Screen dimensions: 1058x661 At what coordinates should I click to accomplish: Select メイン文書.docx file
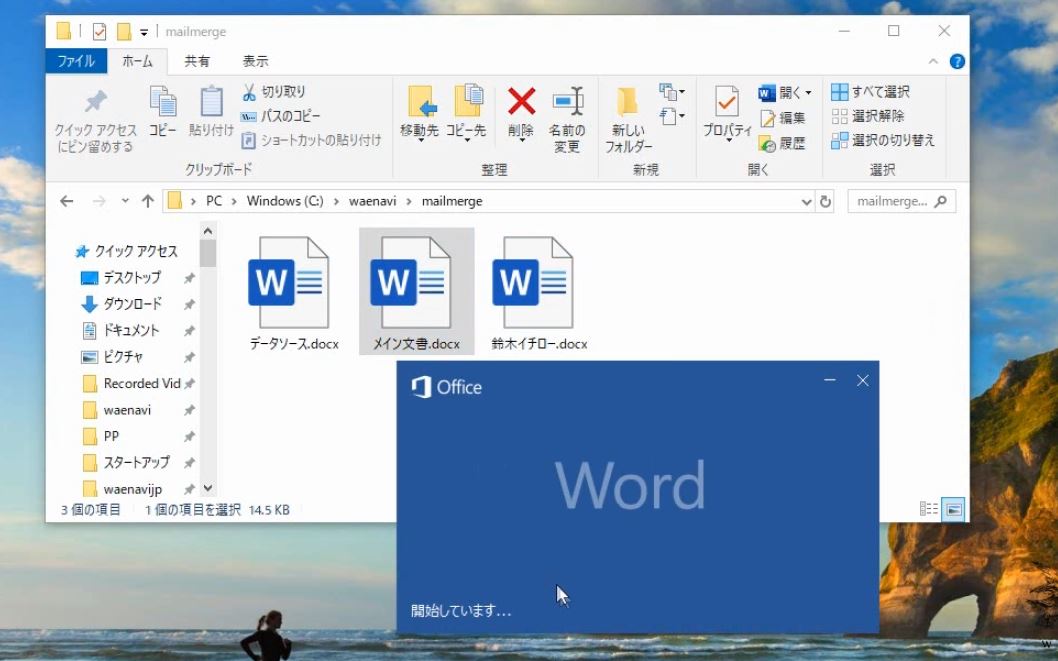(416, 291)
